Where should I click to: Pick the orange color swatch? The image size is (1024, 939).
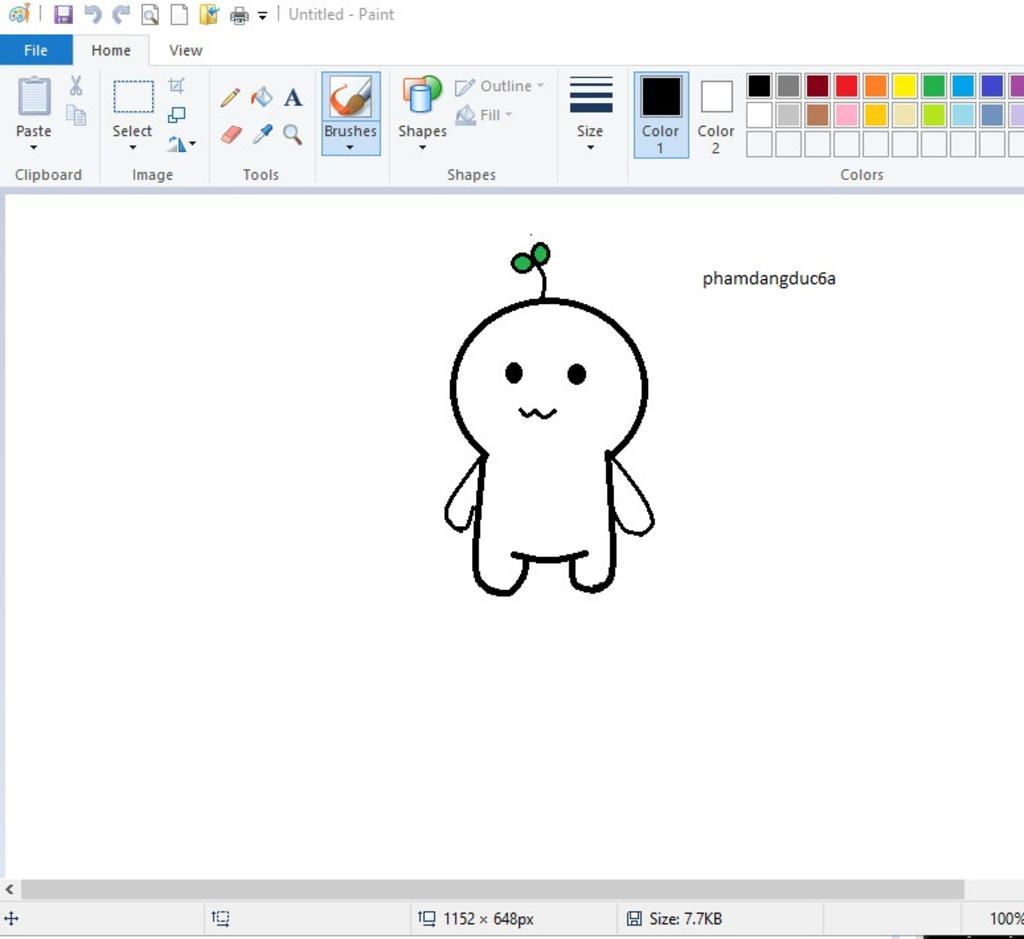(875, 86)
